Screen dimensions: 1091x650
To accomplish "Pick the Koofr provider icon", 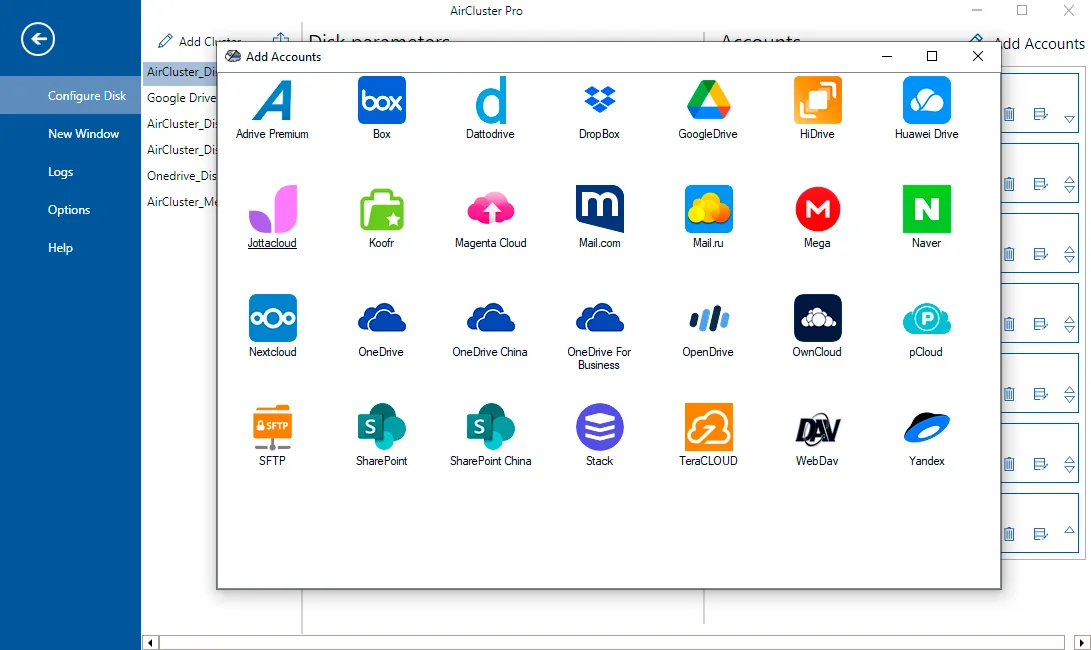I will (381, 209).
